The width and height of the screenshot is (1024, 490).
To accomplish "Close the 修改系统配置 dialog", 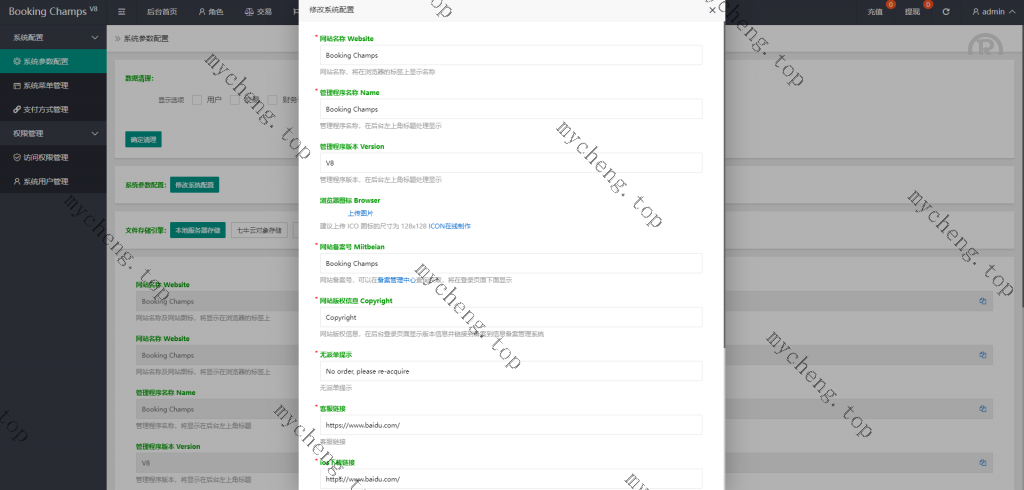I will (x=712, y=10).
